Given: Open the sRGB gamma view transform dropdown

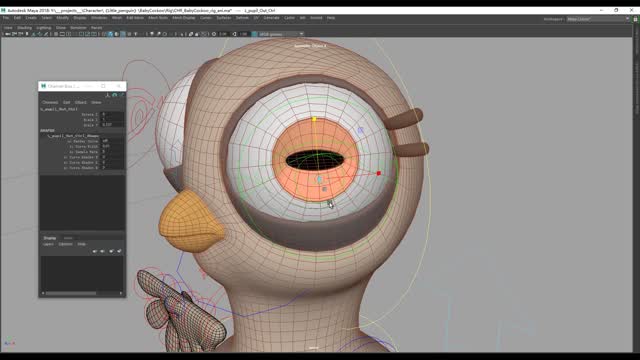Looking at the screenshot, I should (x=282, y=34).
